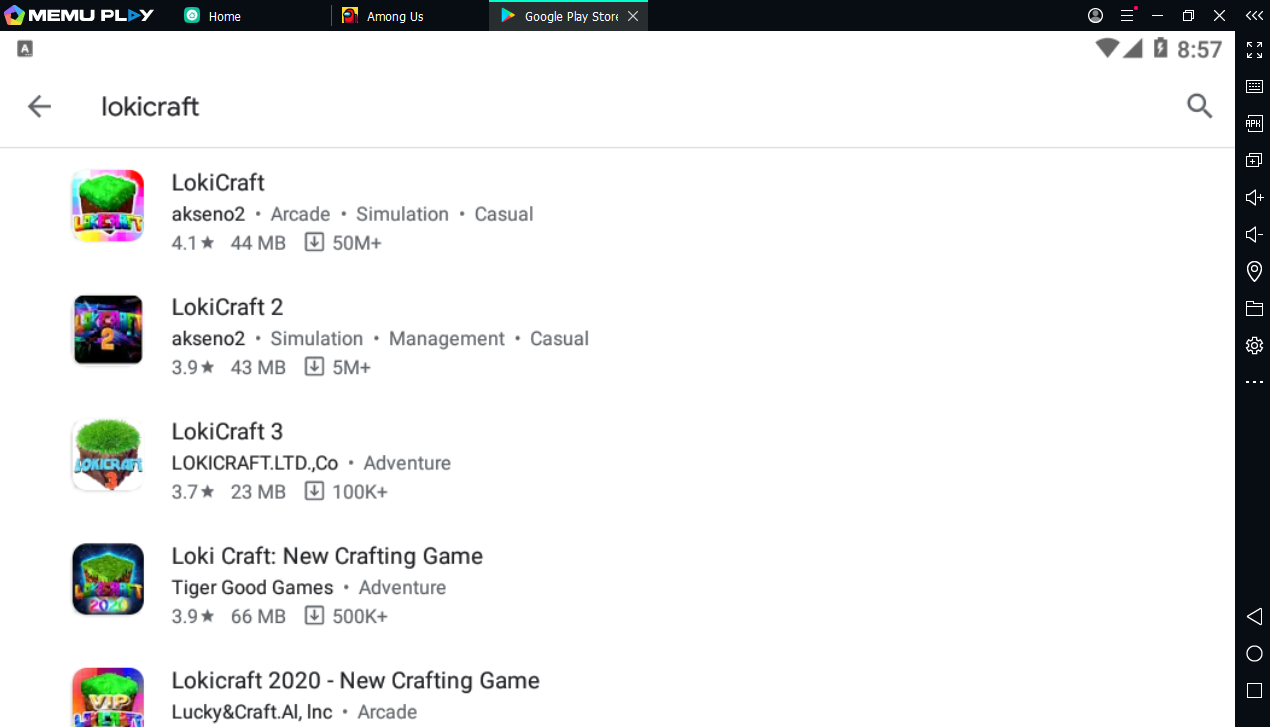Open the multi-instance window icon

(x=1254, y=160)
